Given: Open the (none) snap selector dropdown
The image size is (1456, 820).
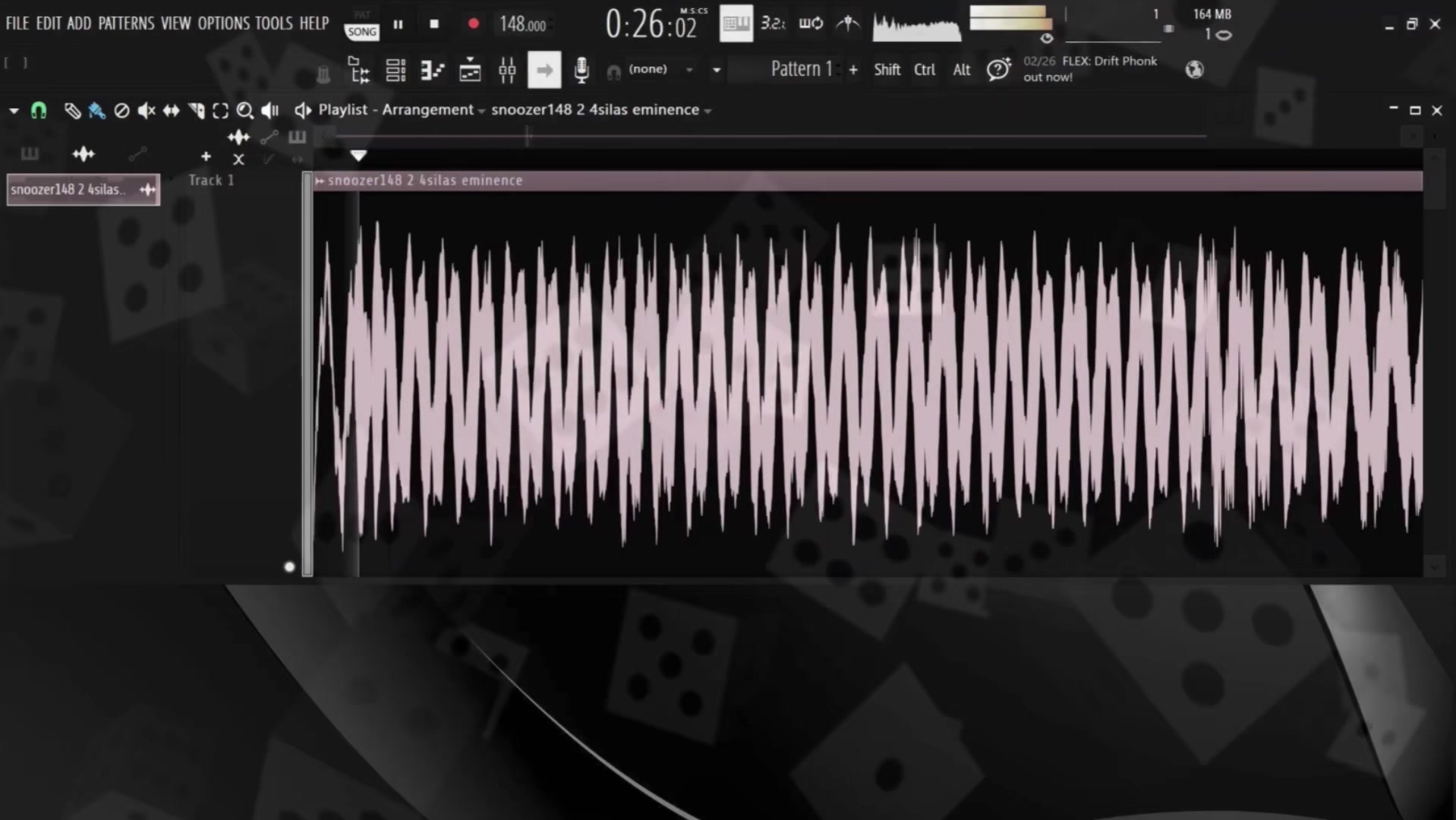Looking at the screenshot, I should (x=660, y=69).
